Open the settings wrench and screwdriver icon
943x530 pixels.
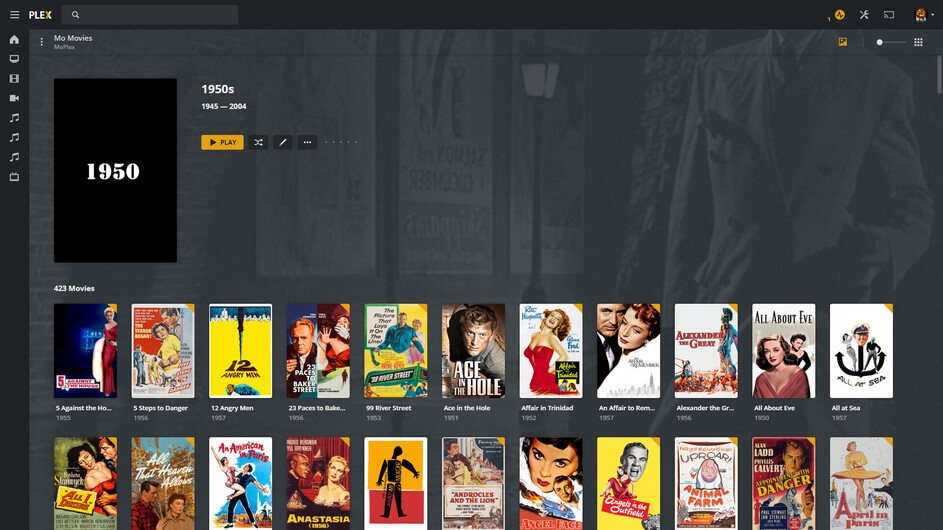[864, 15]
